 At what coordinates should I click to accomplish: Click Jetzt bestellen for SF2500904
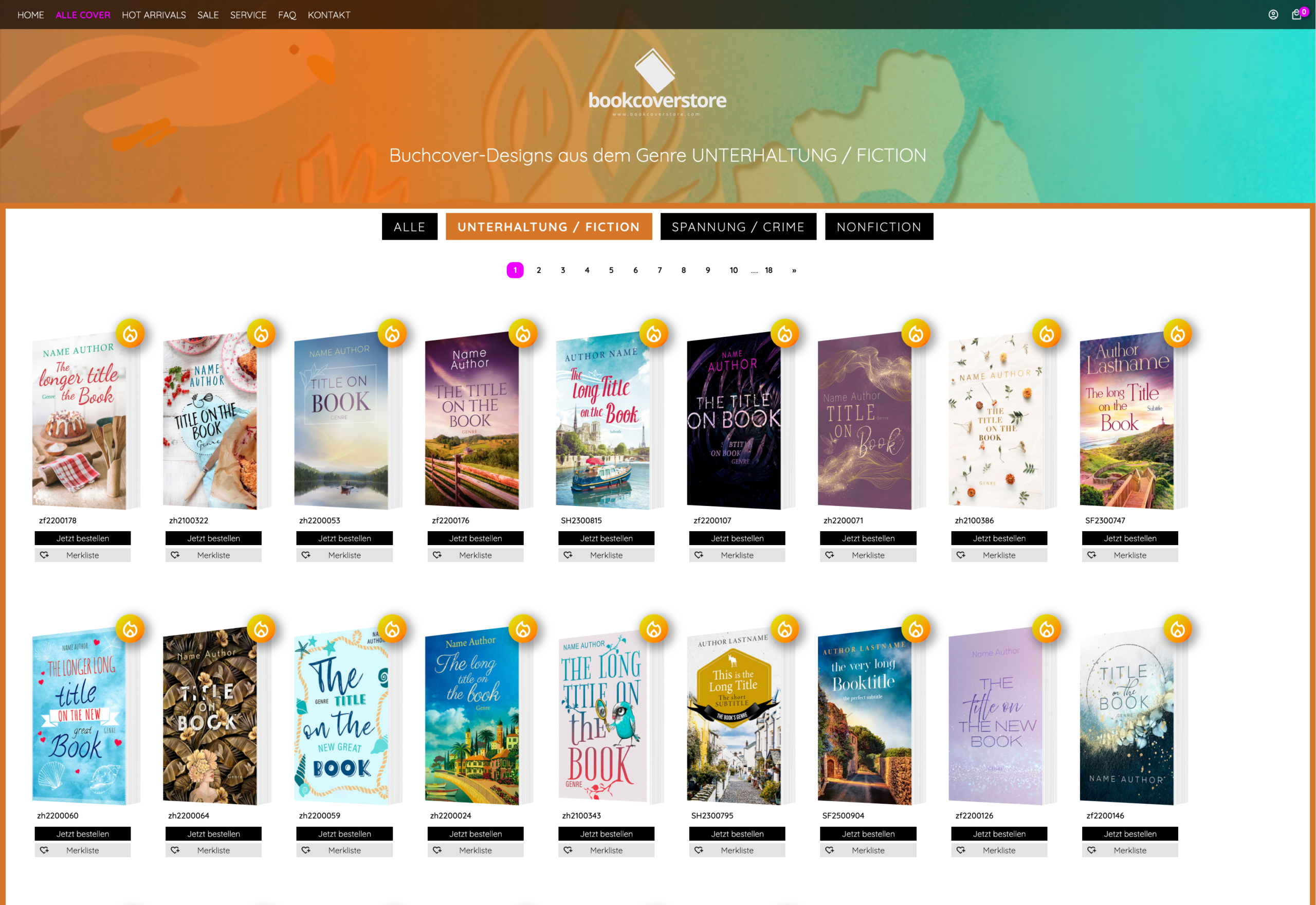tap(867, 834)
